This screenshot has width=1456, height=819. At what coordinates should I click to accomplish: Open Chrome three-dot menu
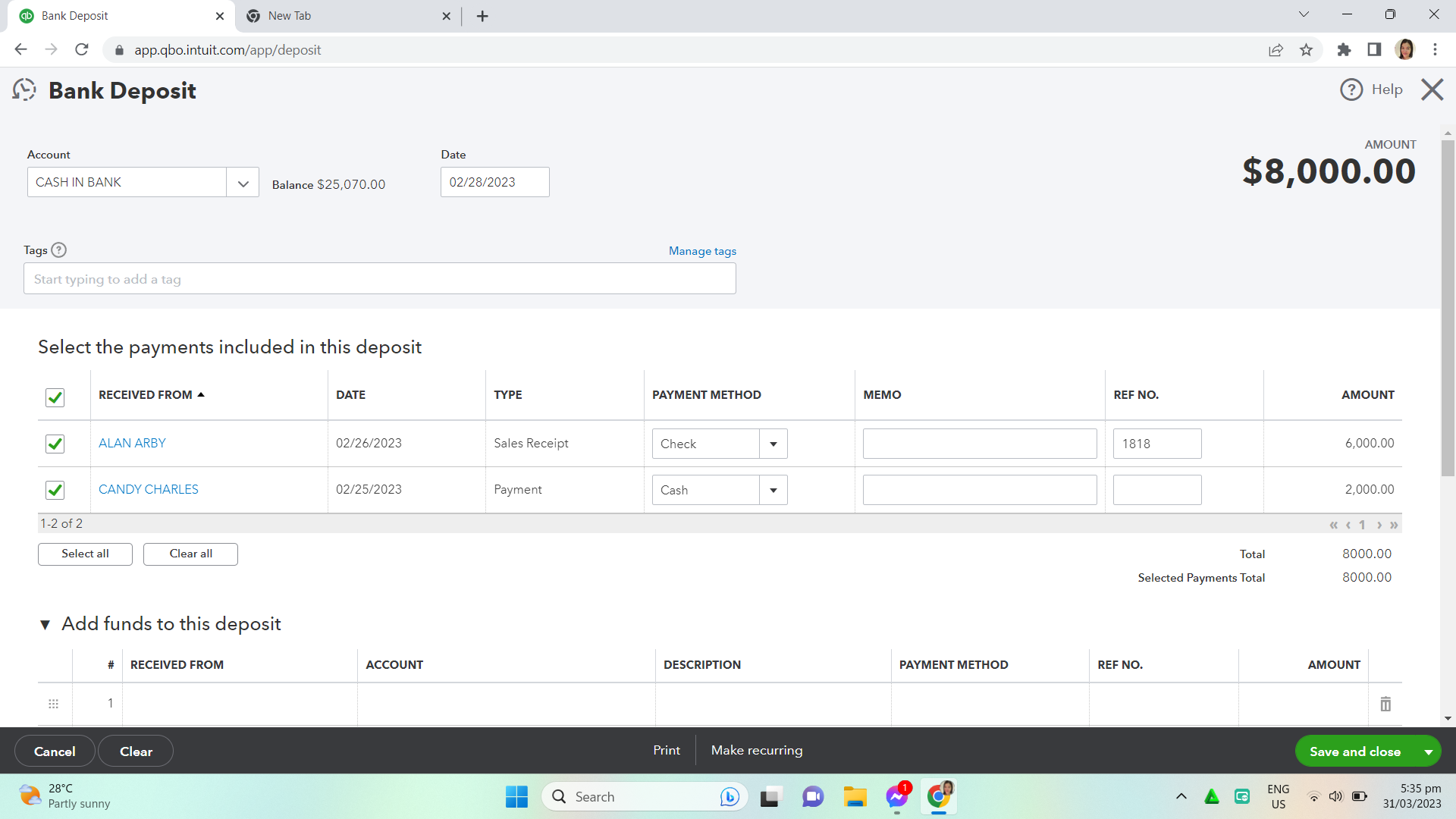click(x=1435, y=49)
